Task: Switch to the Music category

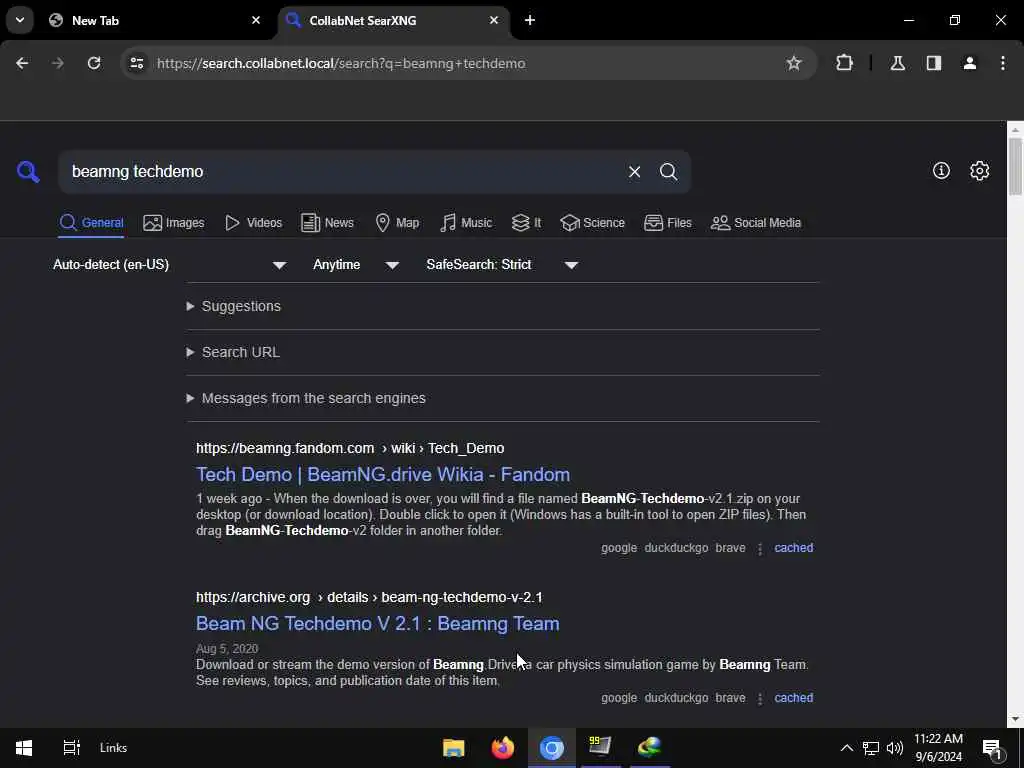Action: pos(466,223)
